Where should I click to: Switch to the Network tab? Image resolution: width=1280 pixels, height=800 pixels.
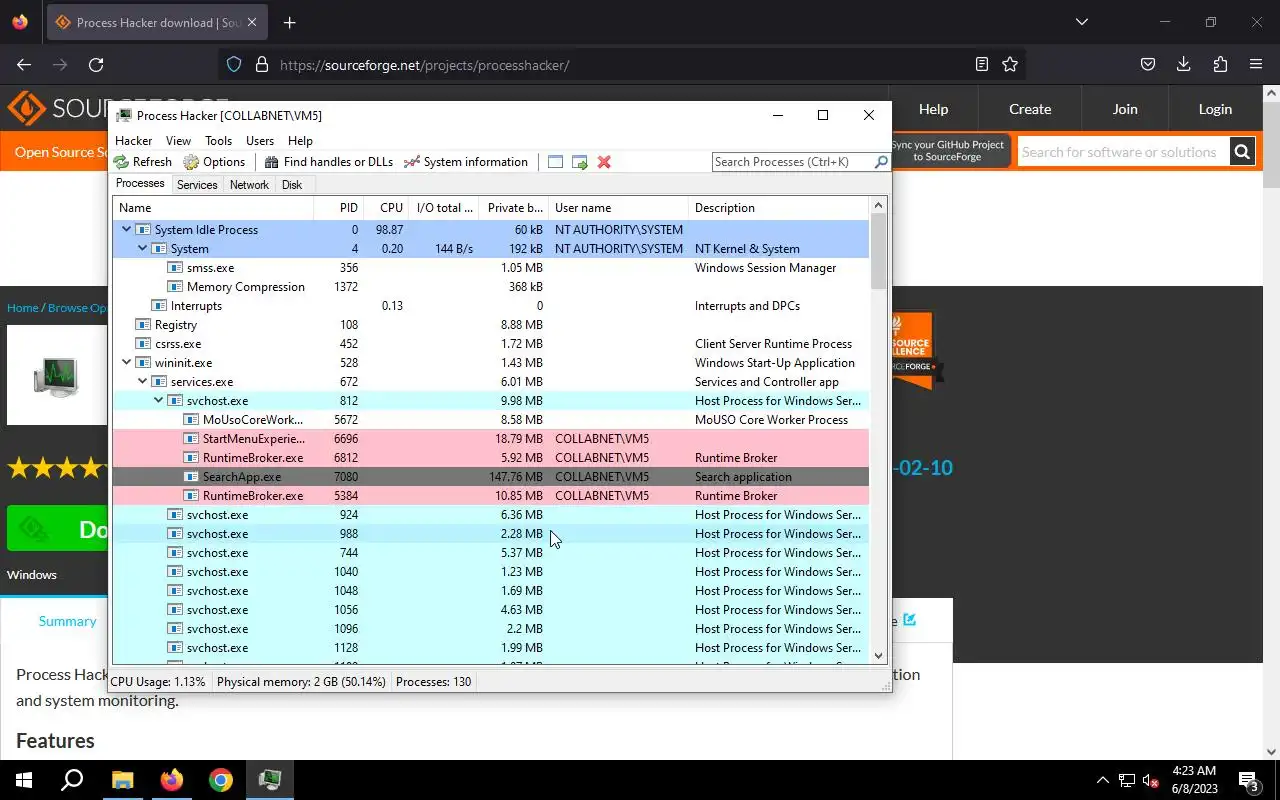(x=249, y=185)
